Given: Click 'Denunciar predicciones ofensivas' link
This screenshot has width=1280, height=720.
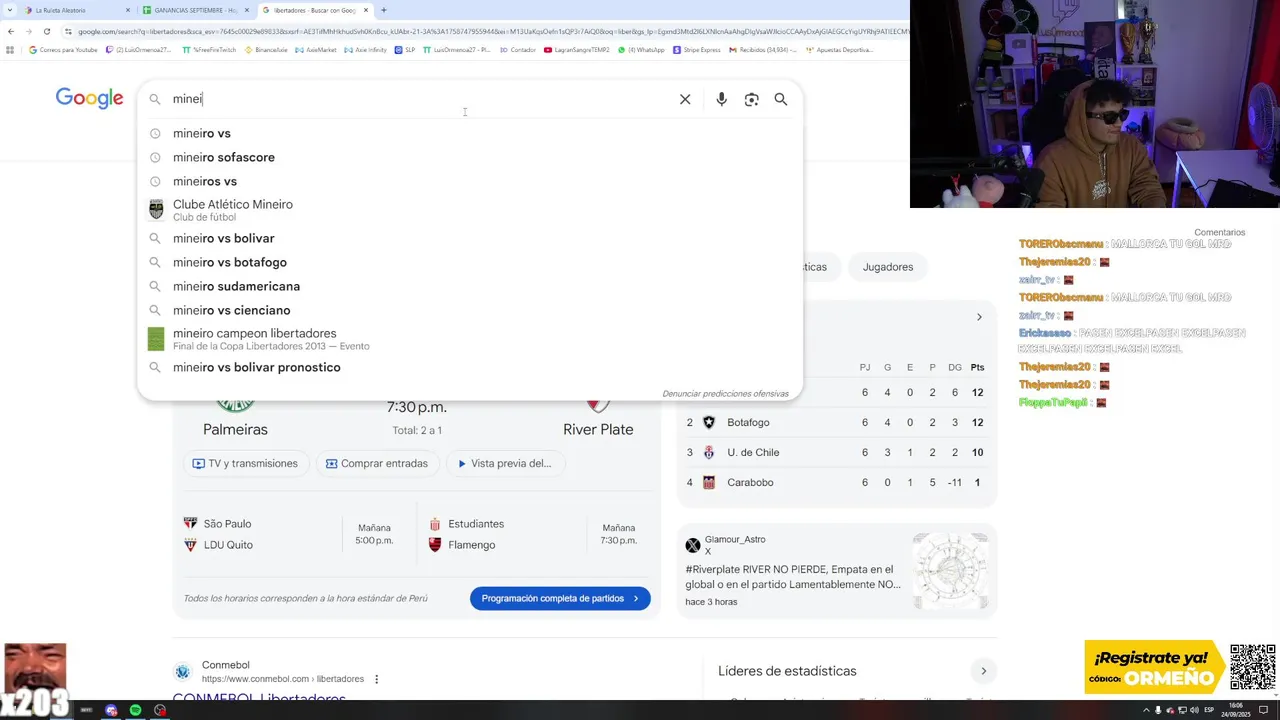Looking at the screenshot, I should (725, 393).
